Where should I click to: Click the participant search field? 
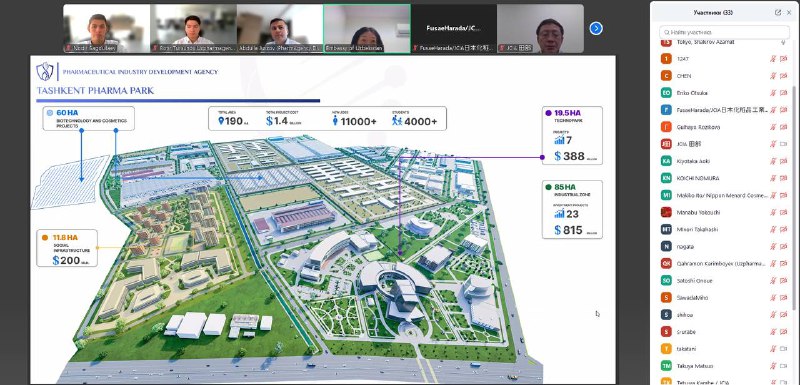724,32
